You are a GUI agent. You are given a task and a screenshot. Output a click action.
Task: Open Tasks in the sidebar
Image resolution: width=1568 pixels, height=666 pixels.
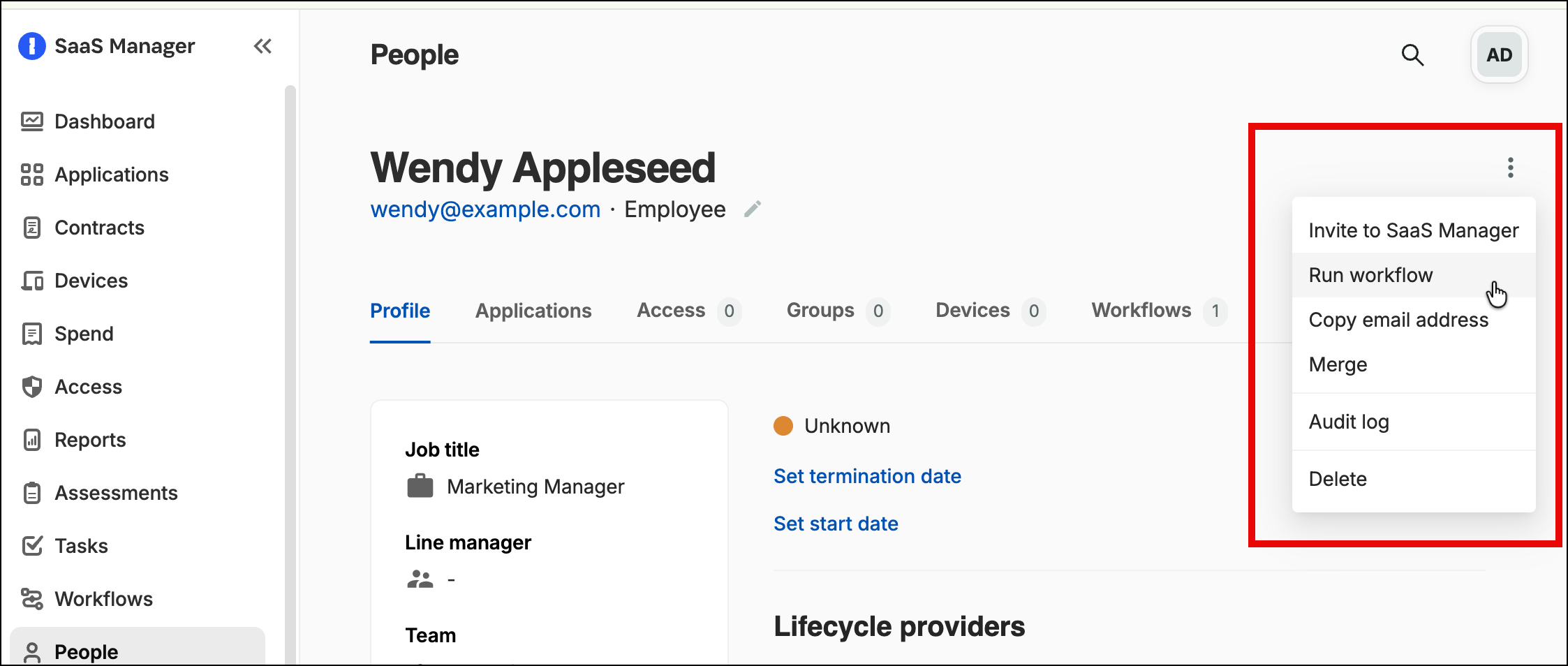click(x=64, y=546)
